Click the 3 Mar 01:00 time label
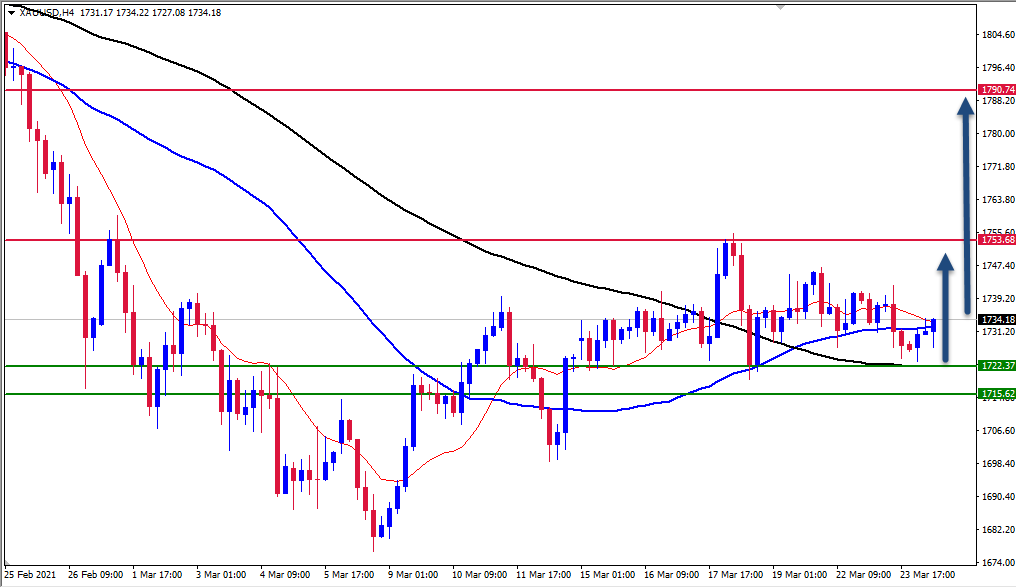 [x=221, y=574]
